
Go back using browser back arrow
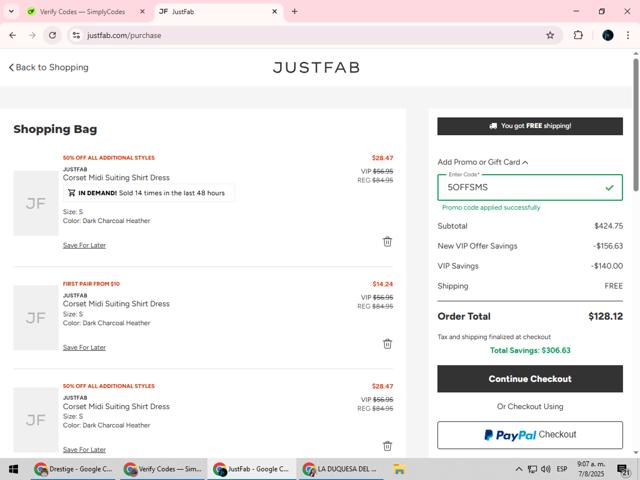point(13,36)
